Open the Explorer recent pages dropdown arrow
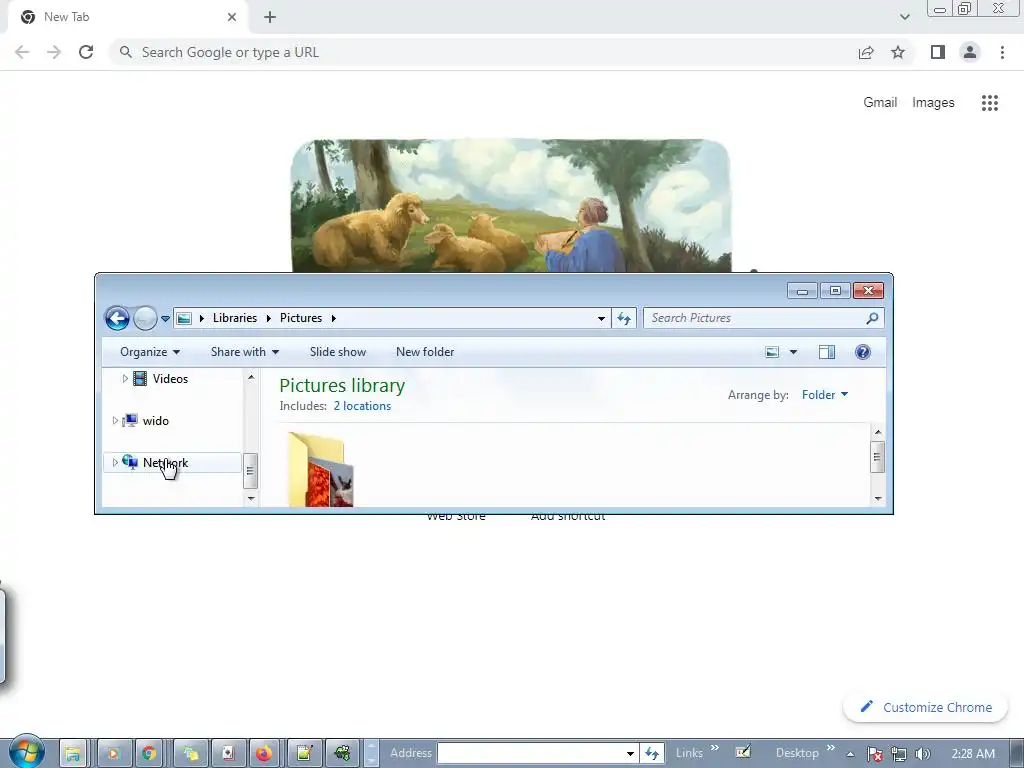Image resolution: width=1024 pixels, height=768 pixels. [x=165, y=319]
